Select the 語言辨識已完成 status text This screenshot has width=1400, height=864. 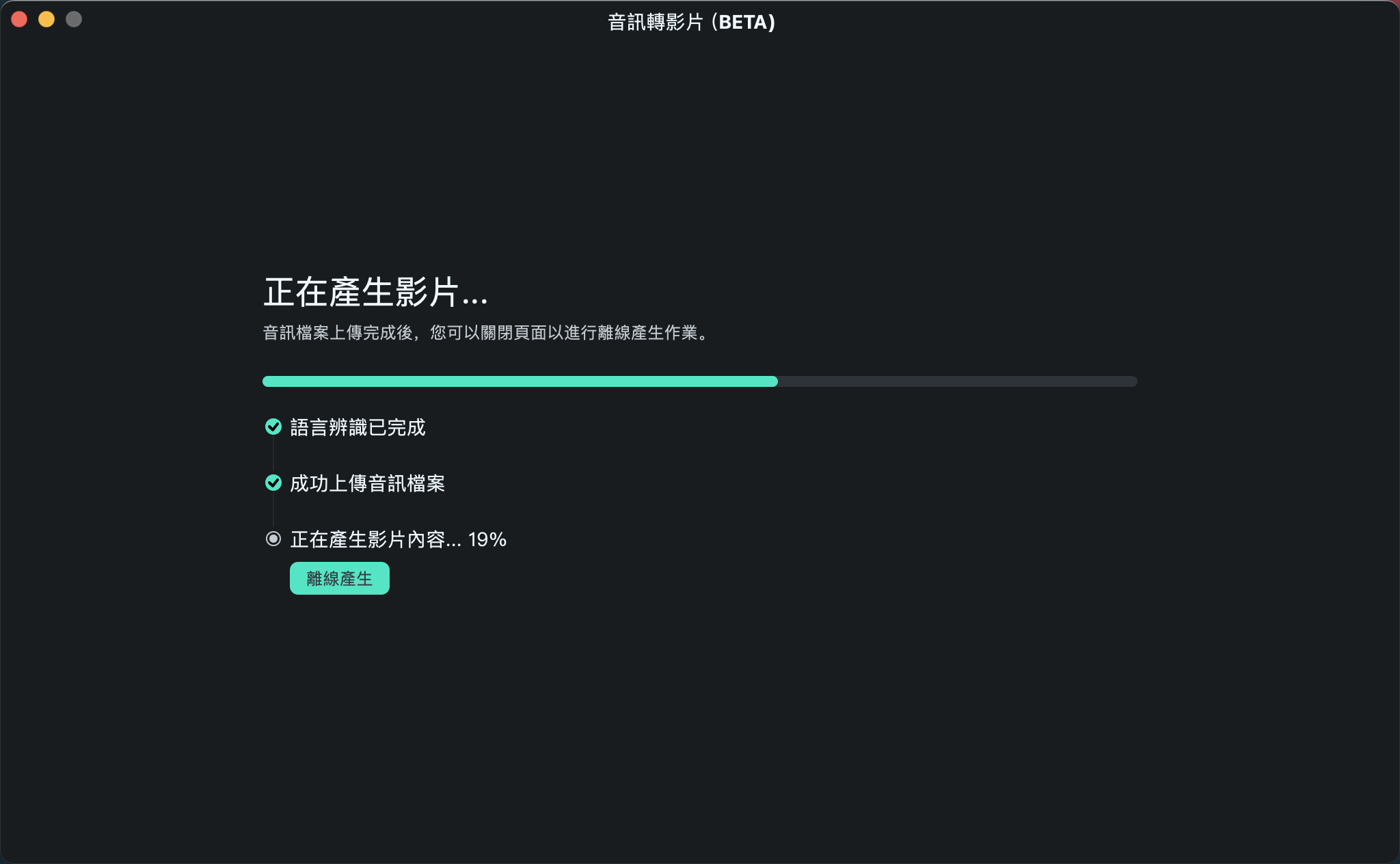click(x=358, y=427)
